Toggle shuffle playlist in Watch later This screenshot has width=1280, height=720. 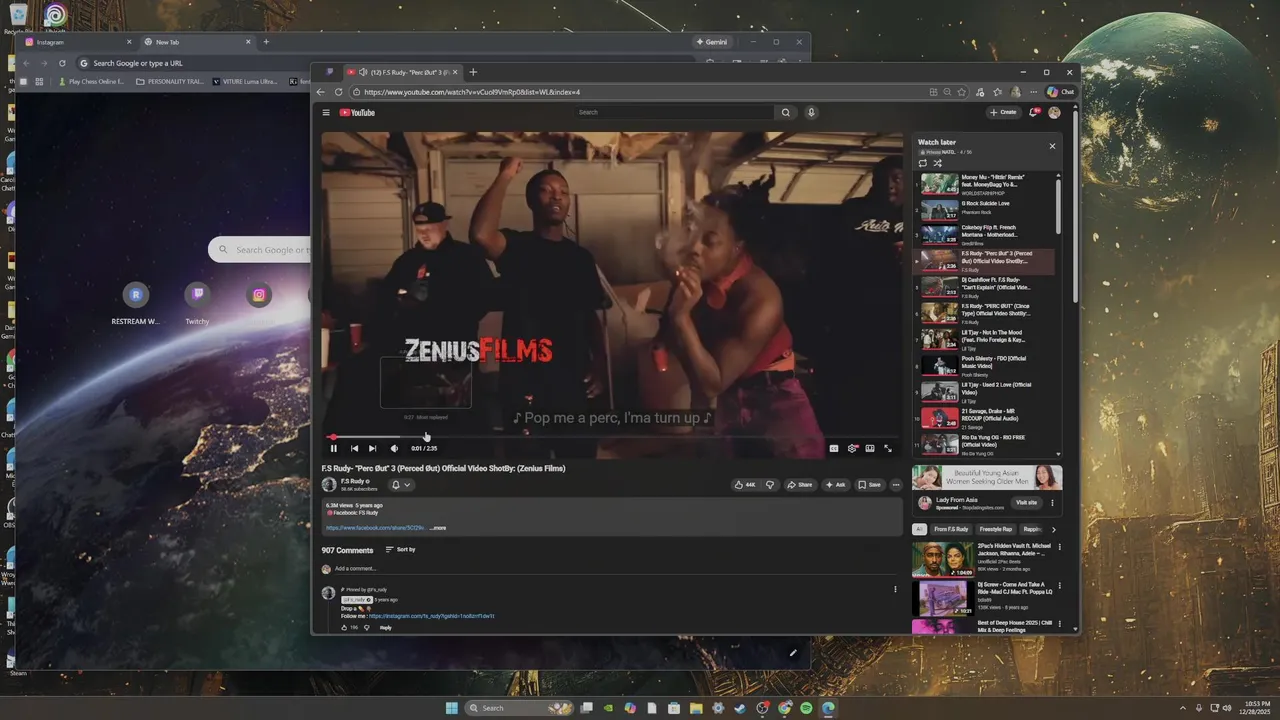[x=937, y=163]
